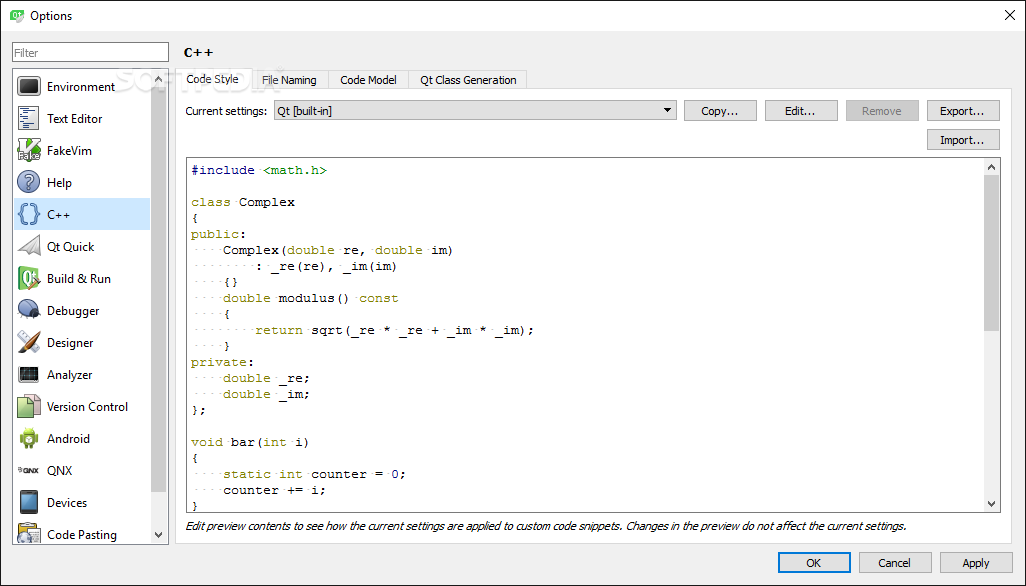Click the Edit... button
1026x586 pixels.
(801, 111)
